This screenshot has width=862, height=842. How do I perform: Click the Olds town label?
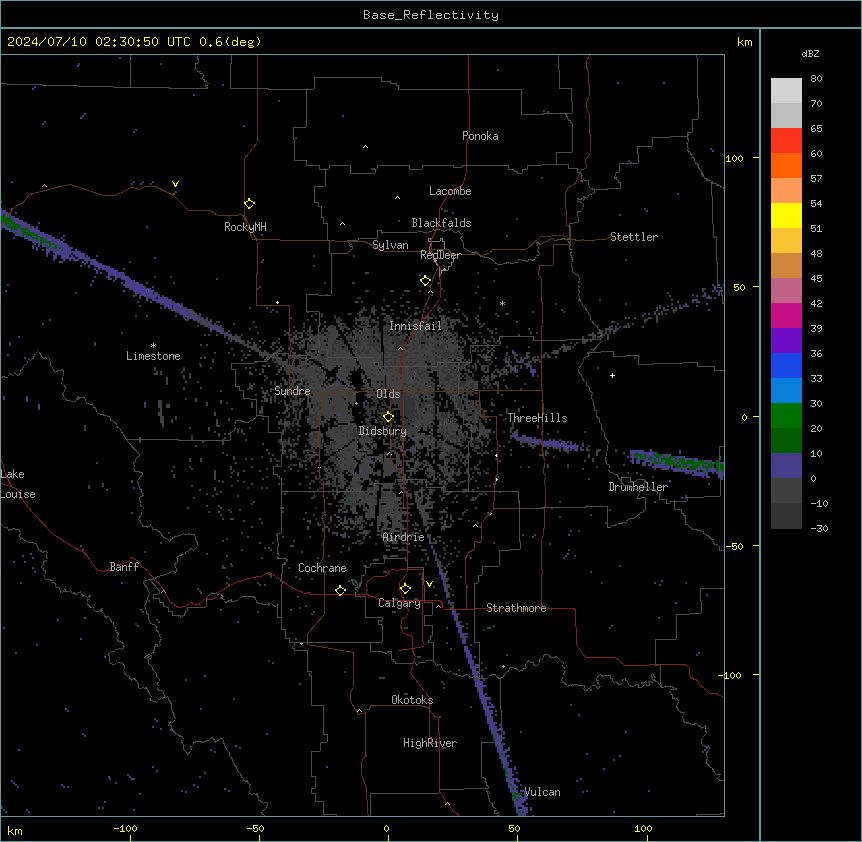click(x=388, y=394)
